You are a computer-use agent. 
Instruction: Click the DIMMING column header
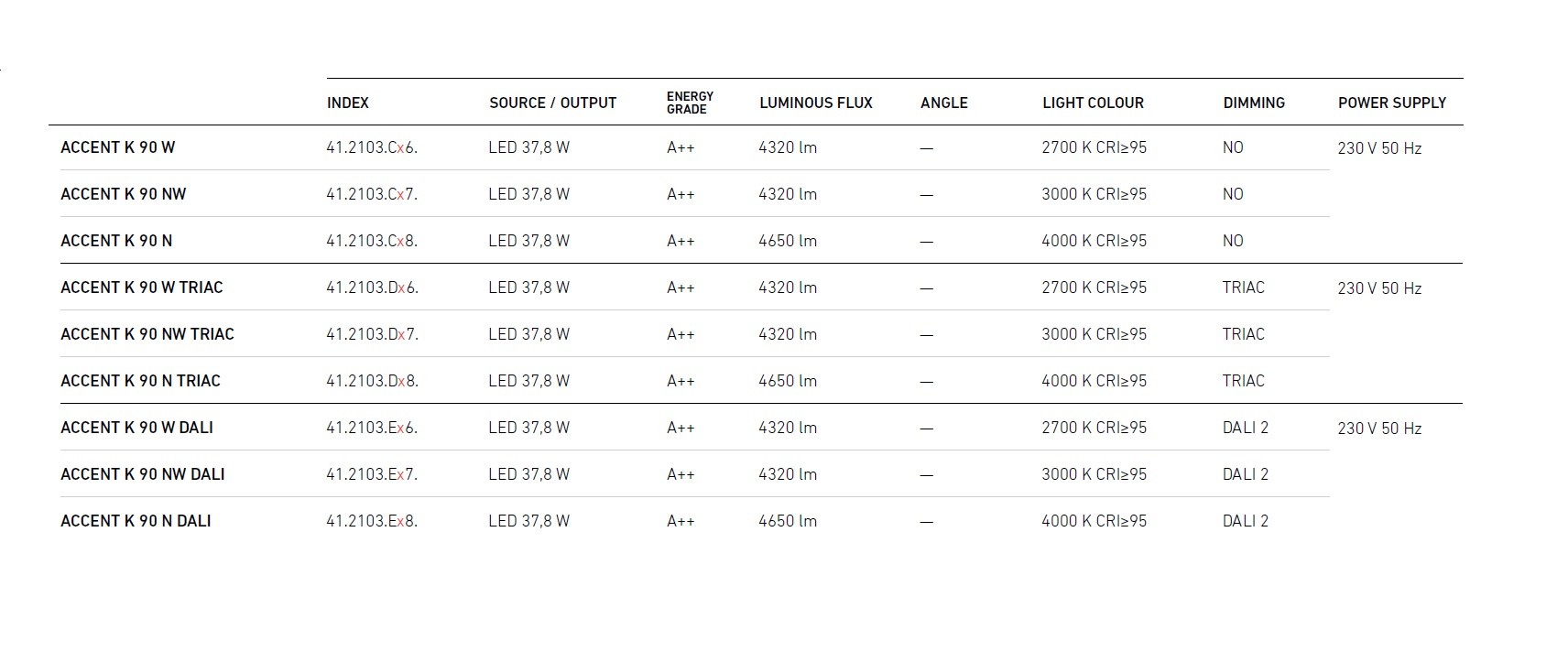tap(1254, 103)
